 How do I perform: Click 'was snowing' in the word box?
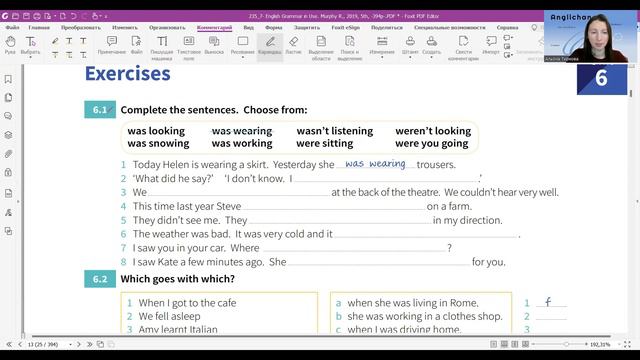click(158, 144)
